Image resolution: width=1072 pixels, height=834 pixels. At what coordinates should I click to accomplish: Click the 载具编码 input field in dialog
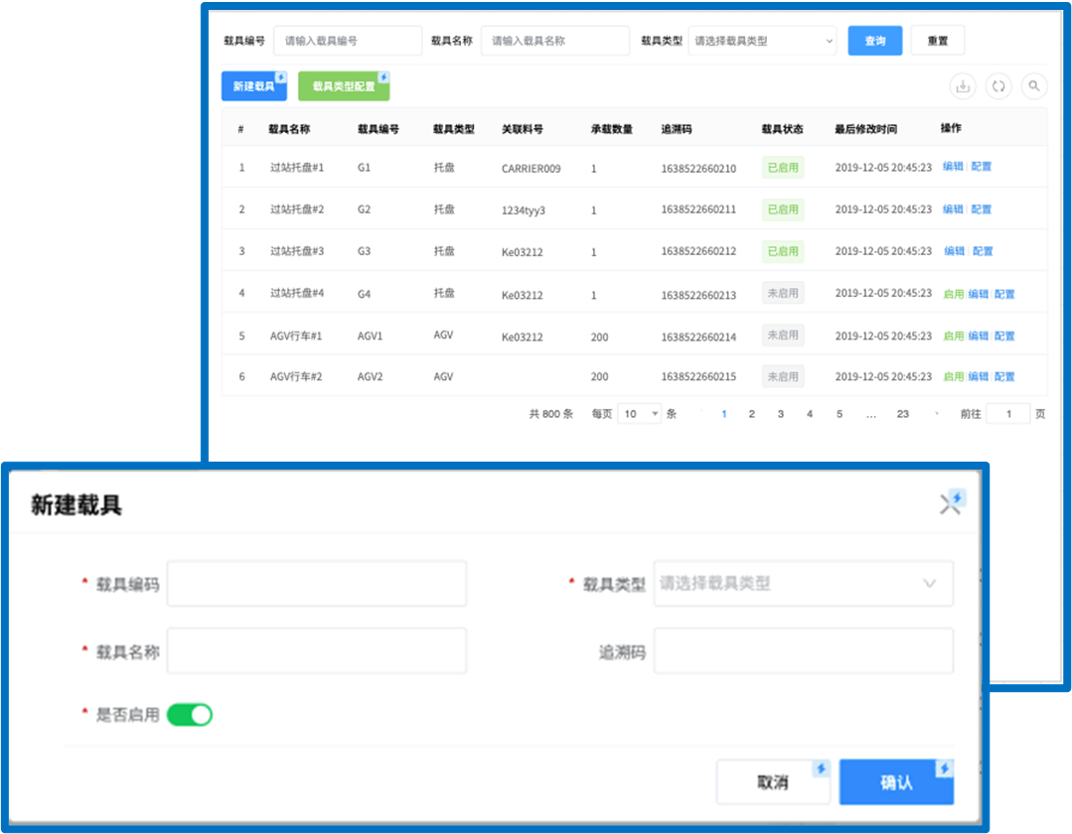point(316,584)
